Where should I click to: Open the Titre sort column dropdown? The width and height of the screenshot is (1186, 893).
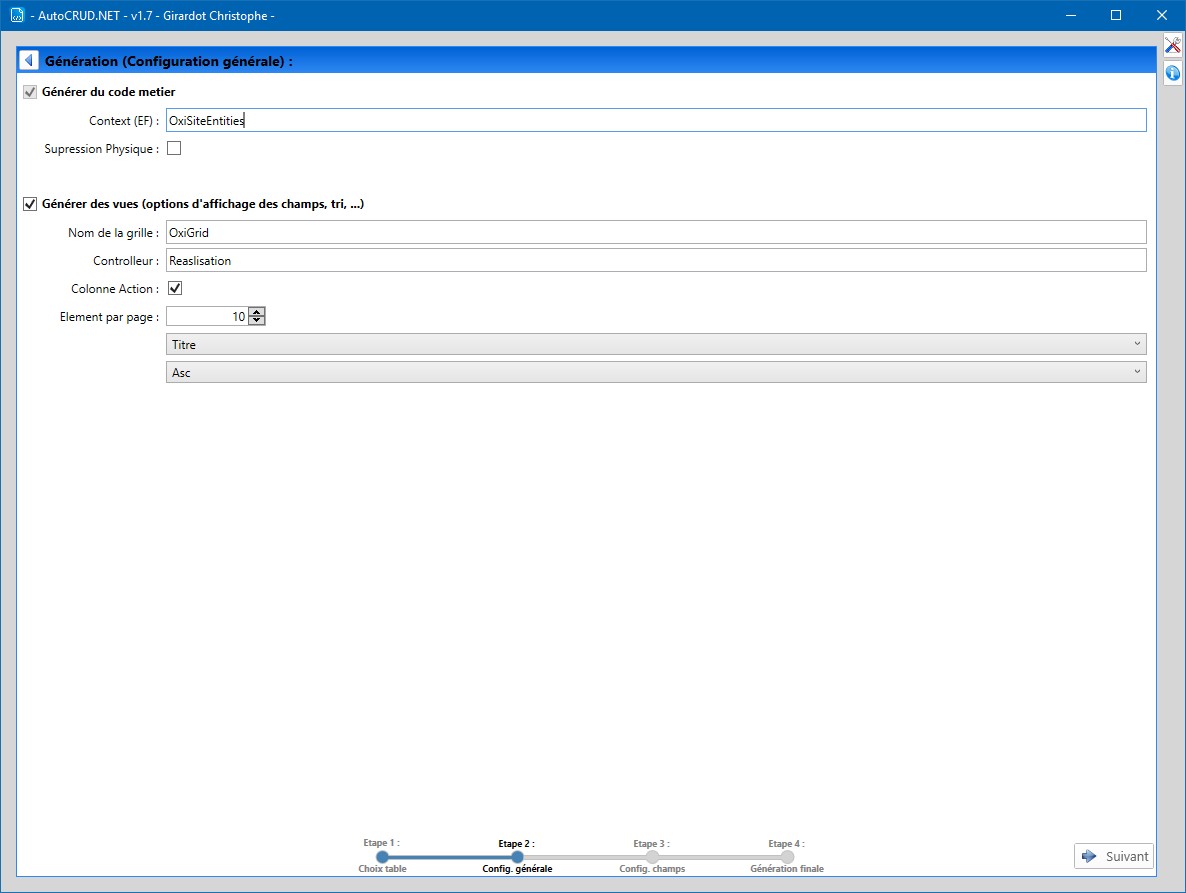656,344
